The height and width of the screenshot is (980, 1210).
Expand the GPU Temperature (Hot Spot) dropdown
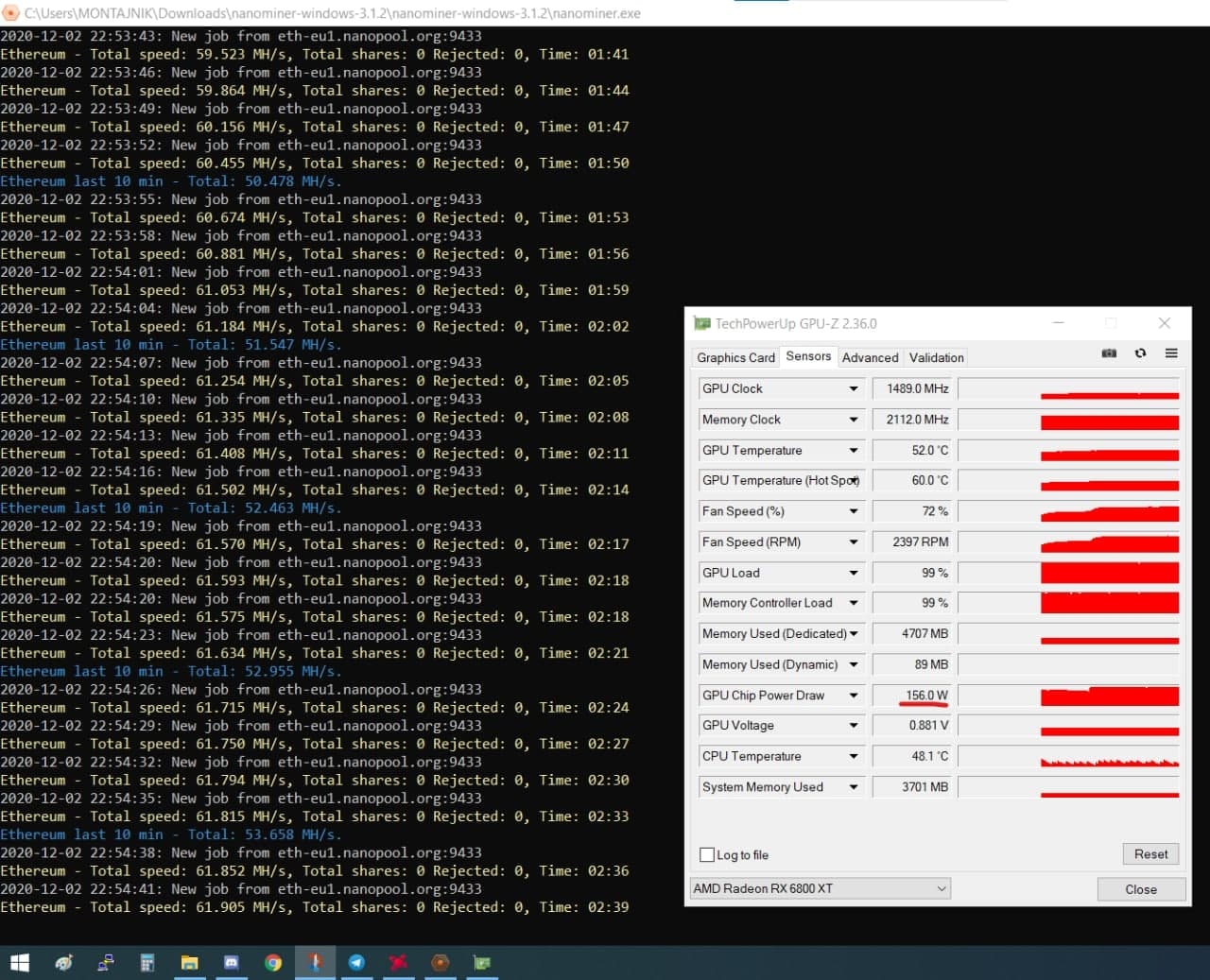point(854,480)
